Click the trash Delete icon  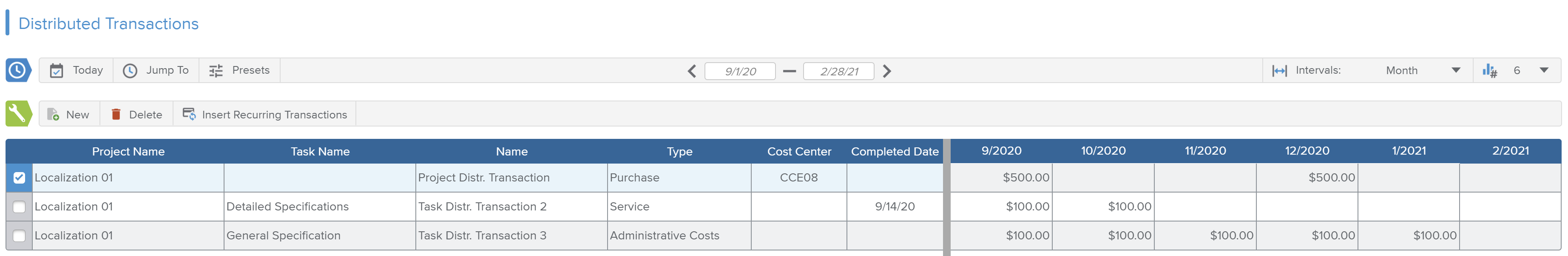tap(116, 115)
